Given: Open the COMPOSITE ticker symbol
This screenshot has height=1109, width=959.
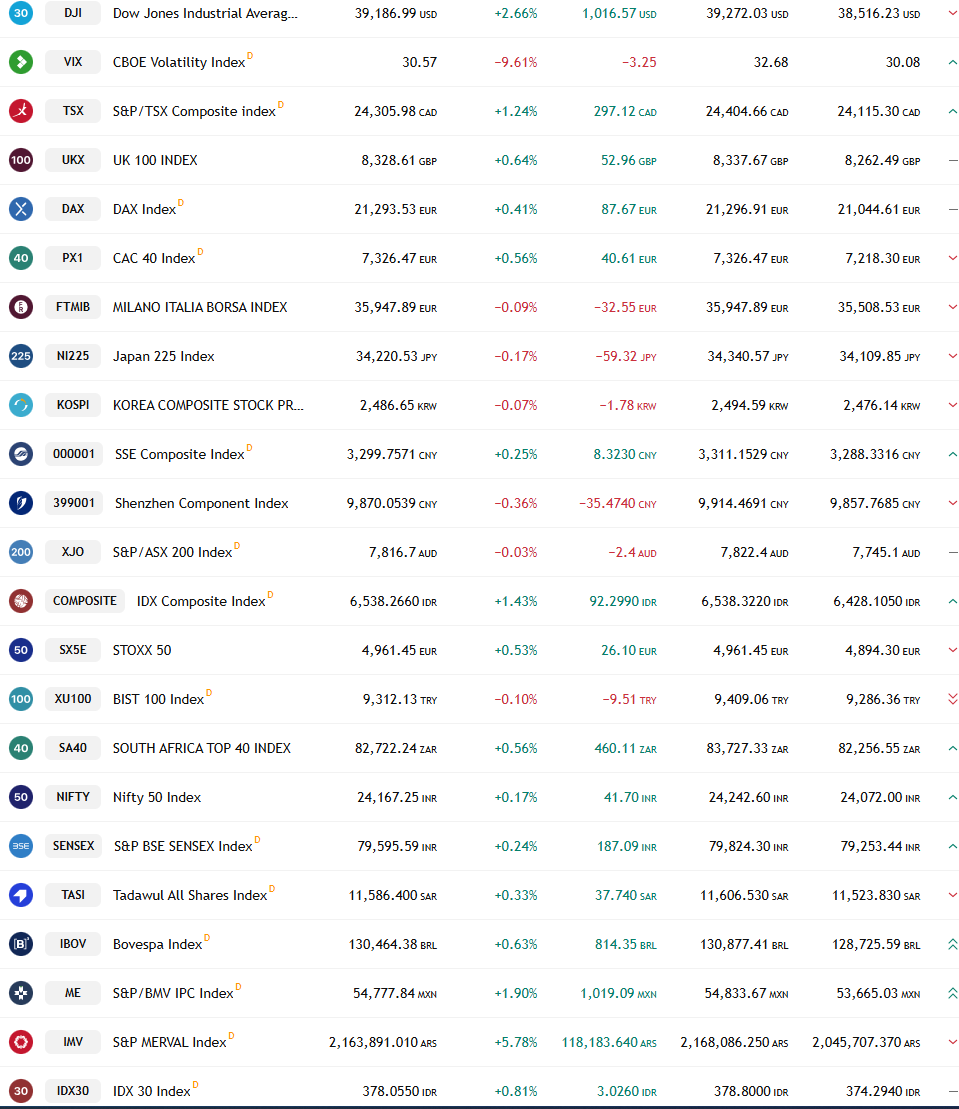Looking at the screenshot, I should pos(85,601).
